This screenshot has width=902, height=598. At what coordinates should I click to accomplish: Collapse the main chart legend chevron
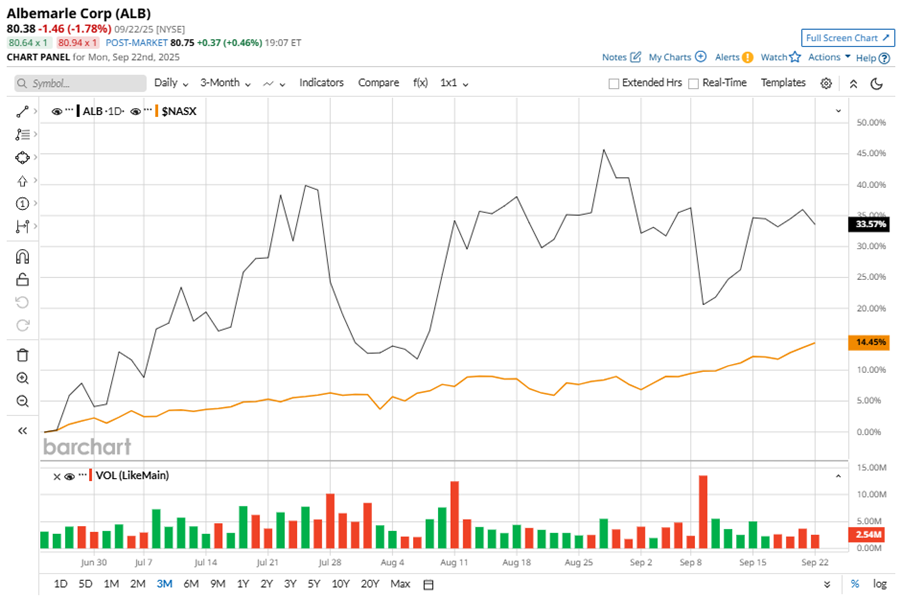click(x=838, y=110)
